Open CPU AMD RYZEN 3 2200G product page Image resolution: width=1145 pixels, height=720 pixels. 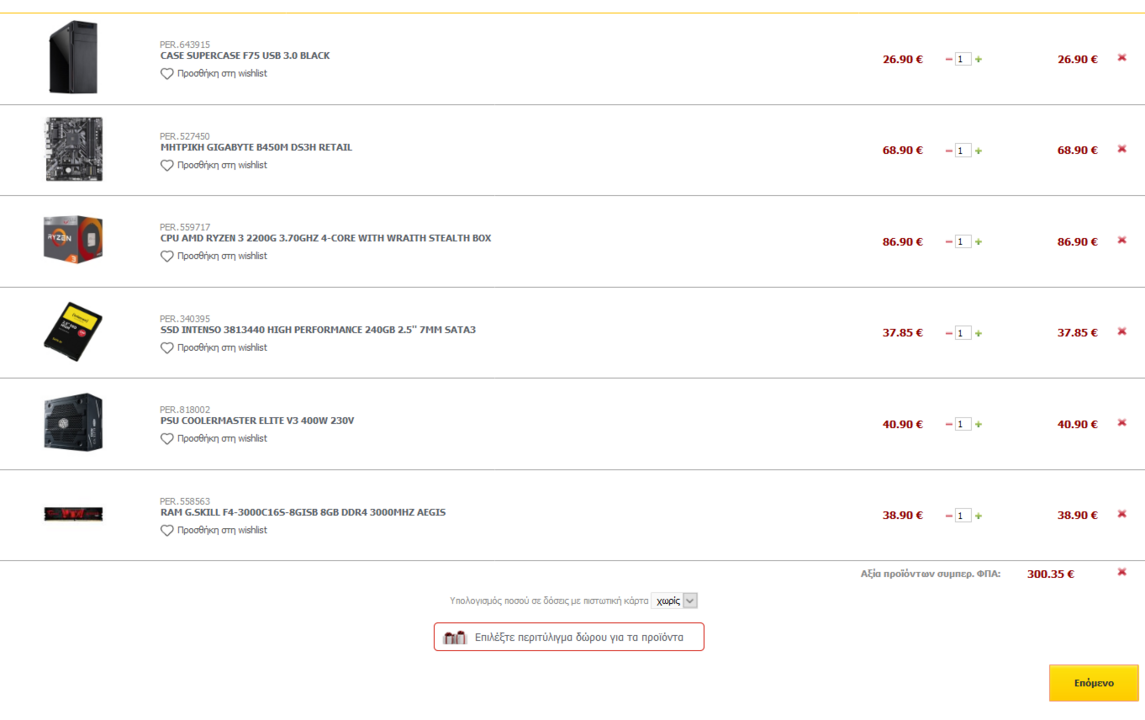326,238
